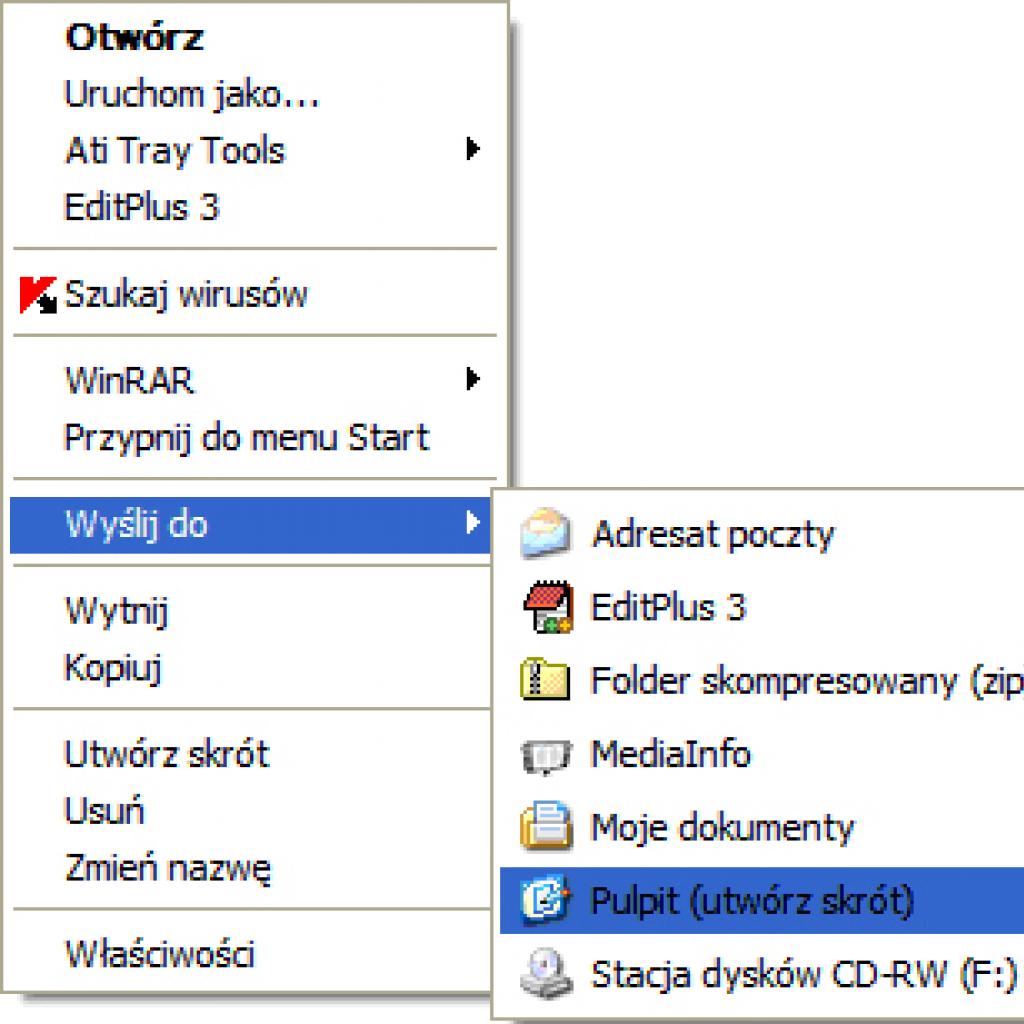Click the Kaspersky icon beside Szukaj wirusów

tap(38, 295)
